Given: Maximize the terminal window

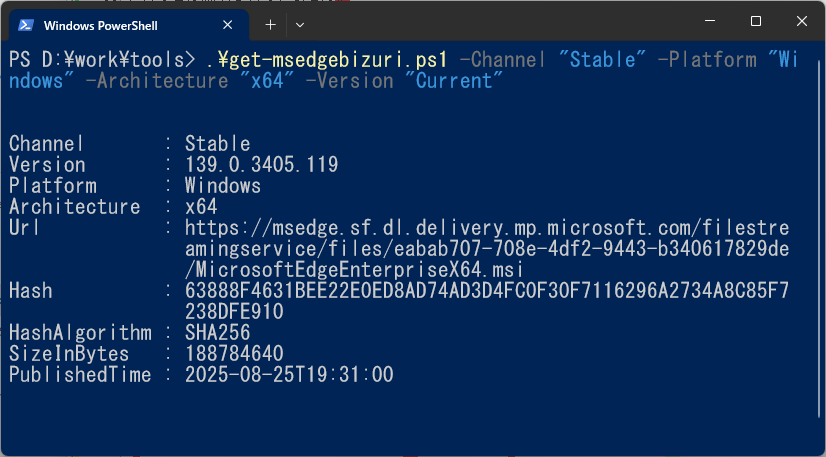Looking at the screenshot, I should [755, 21].
